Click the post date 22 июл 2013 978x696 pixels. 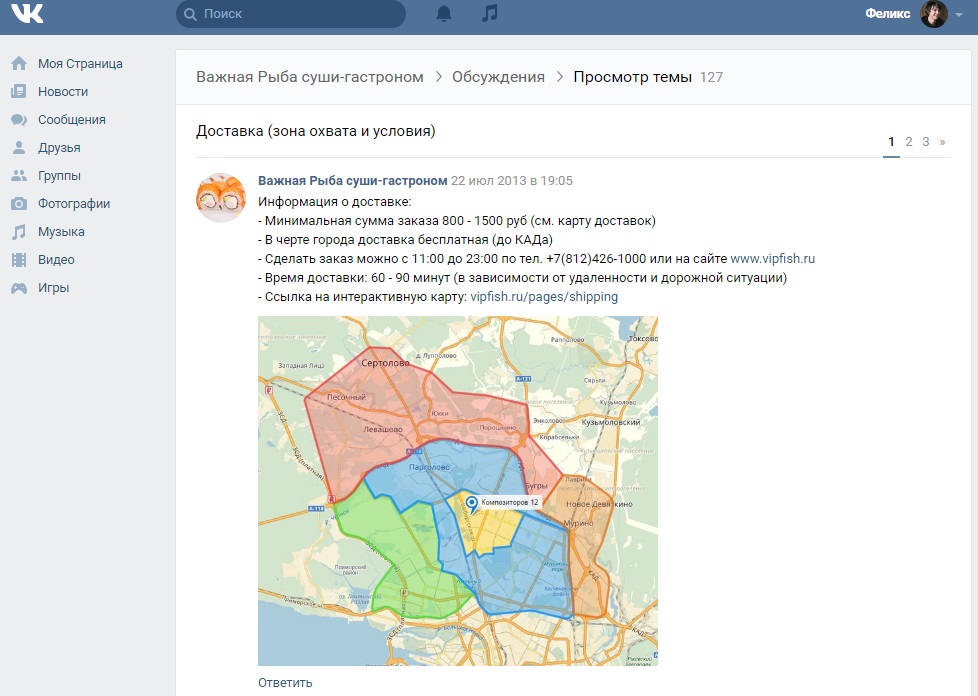point(511,181)
